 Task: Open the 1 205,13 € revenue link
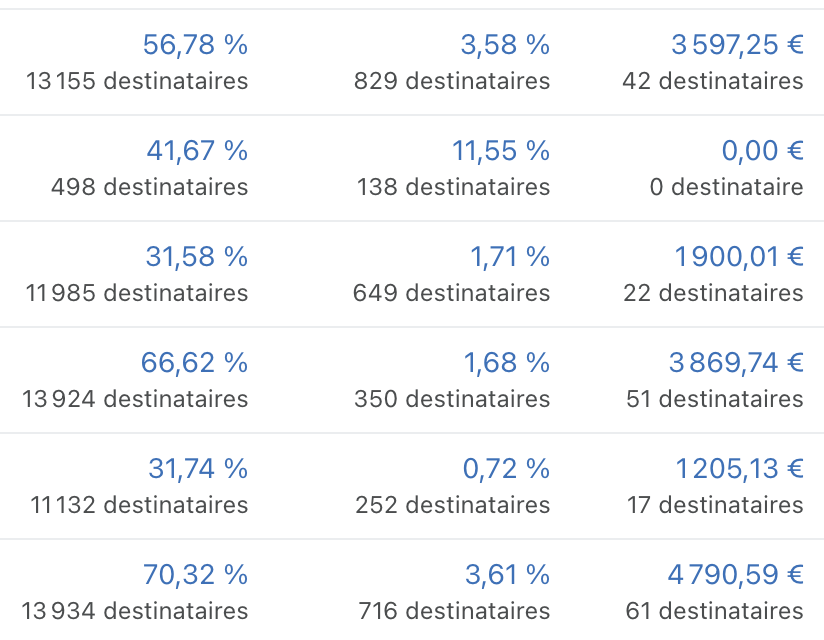coord(739,469)
